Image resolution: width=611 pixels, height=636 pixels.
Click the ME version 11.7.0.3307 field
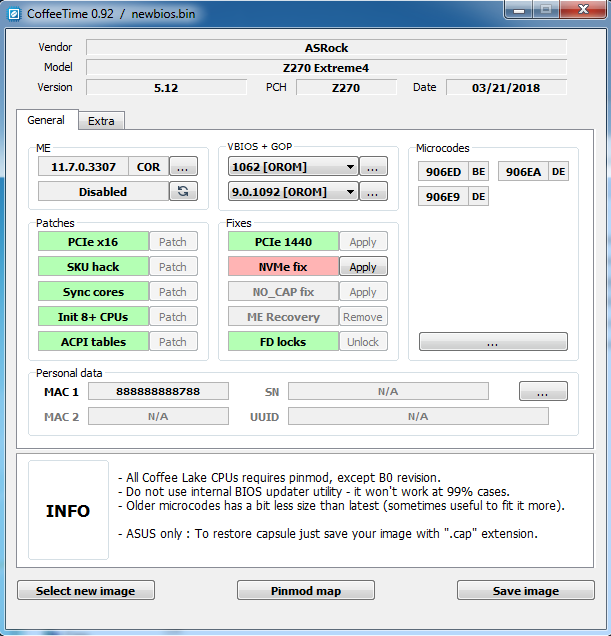[x=83, y=166]
